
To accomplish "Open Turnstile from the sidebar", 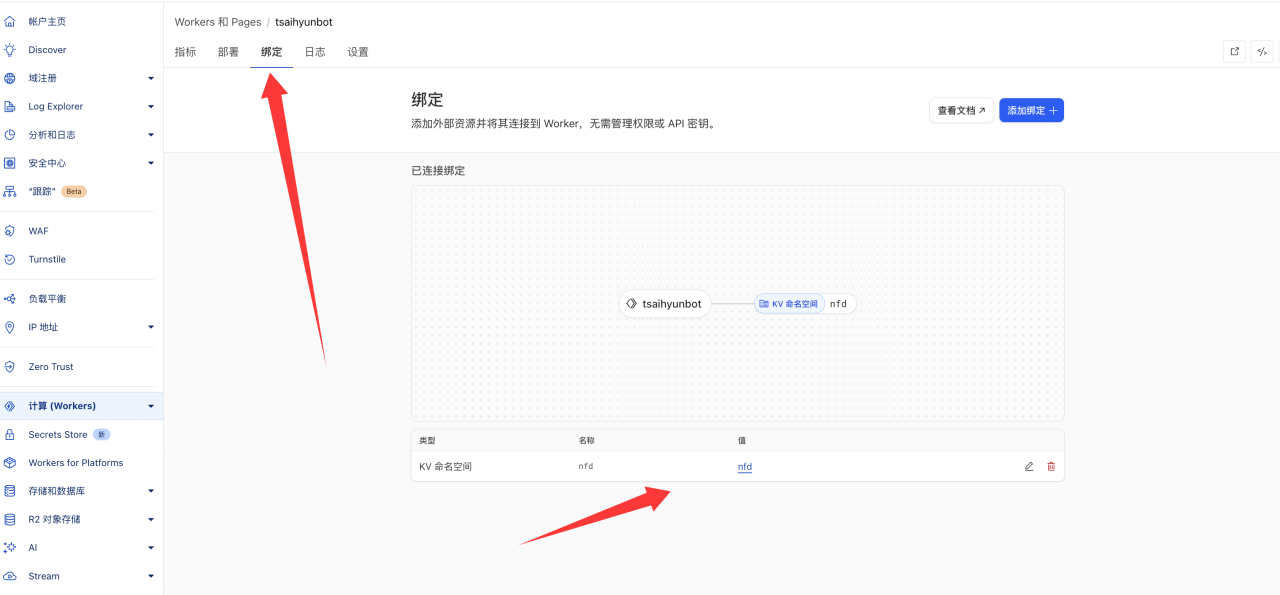I will (47, 259).
